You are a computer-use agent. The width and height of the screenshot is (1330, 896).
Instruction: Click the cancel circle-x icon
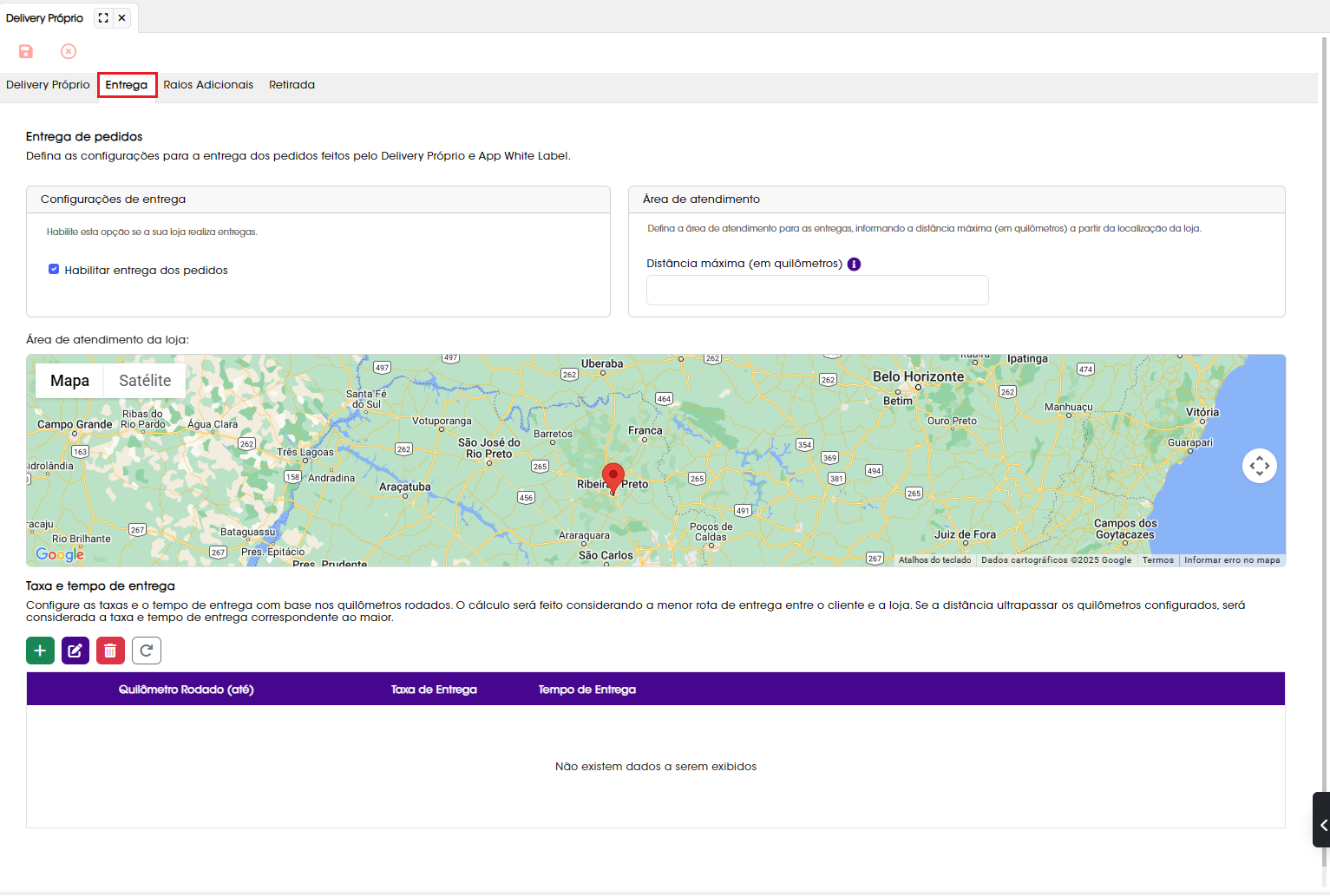[x=69, y=51]
